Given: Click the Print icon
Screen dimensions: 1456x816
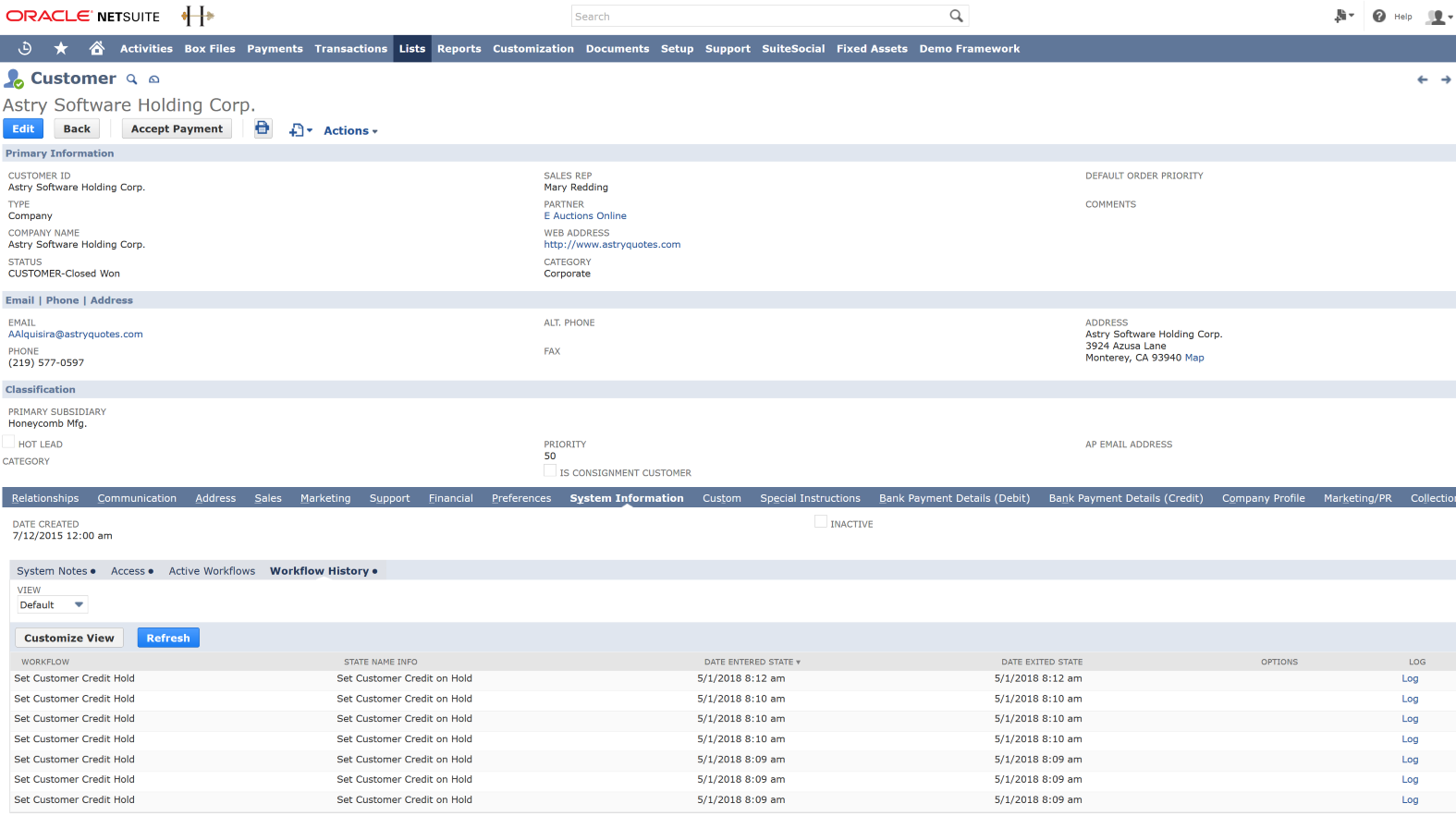Looking at the screenshot, I should tap(263, 128).
